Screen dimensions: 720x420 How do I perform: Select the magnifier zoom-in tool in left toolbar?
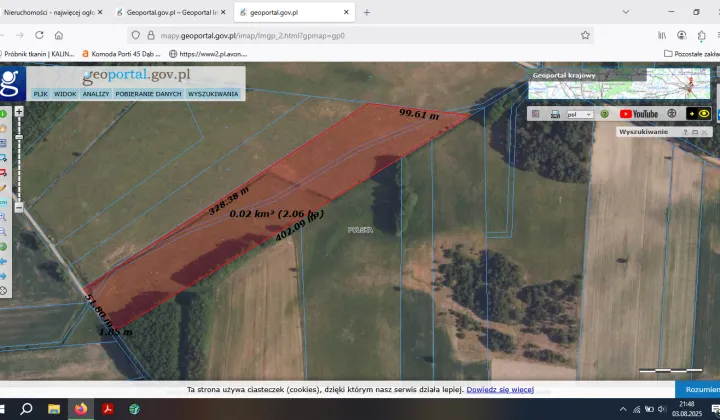4,216
